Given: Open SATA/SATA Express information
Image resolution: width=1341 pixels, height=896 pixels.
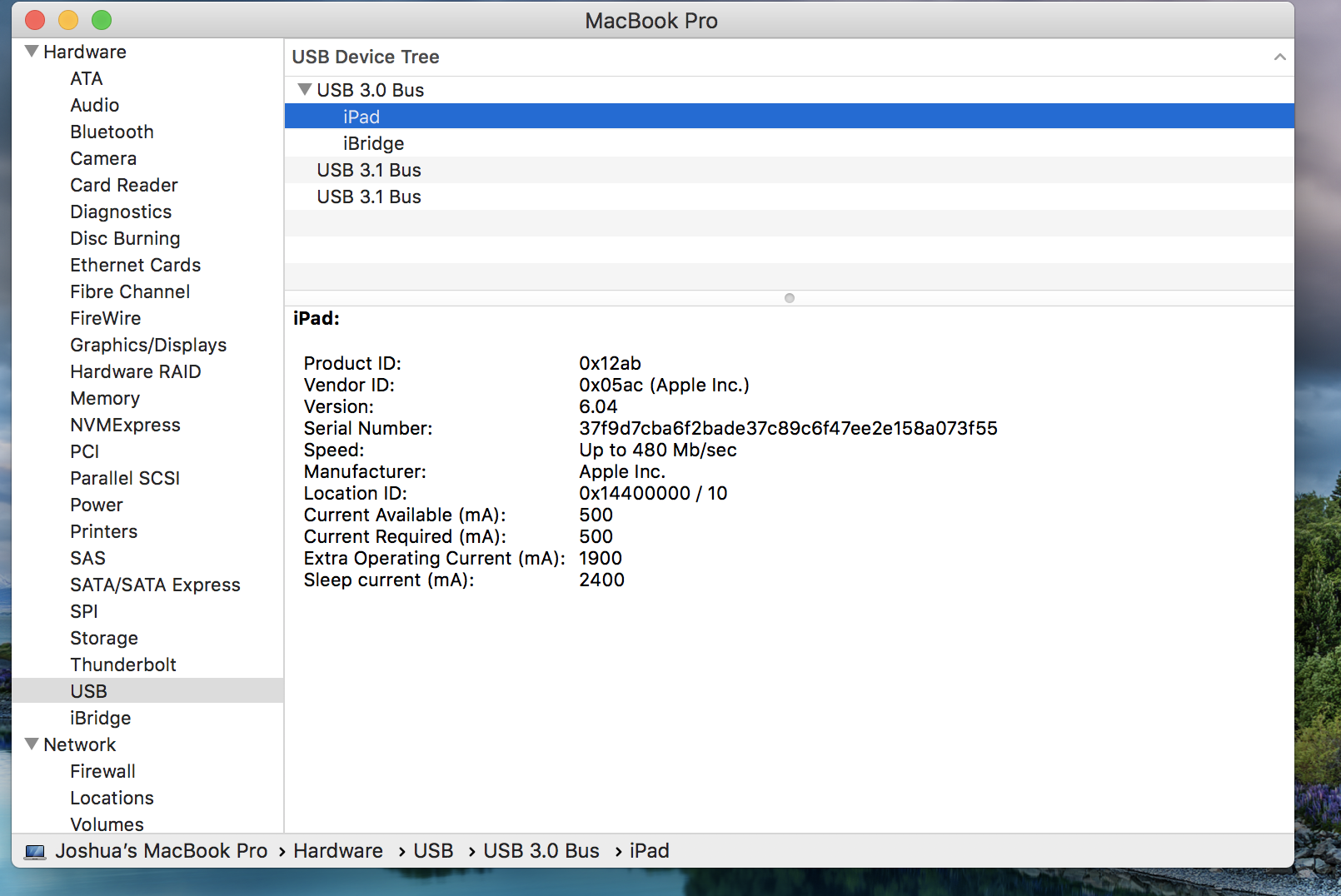Looking at the screenshot, I should [x=155, y=585].
